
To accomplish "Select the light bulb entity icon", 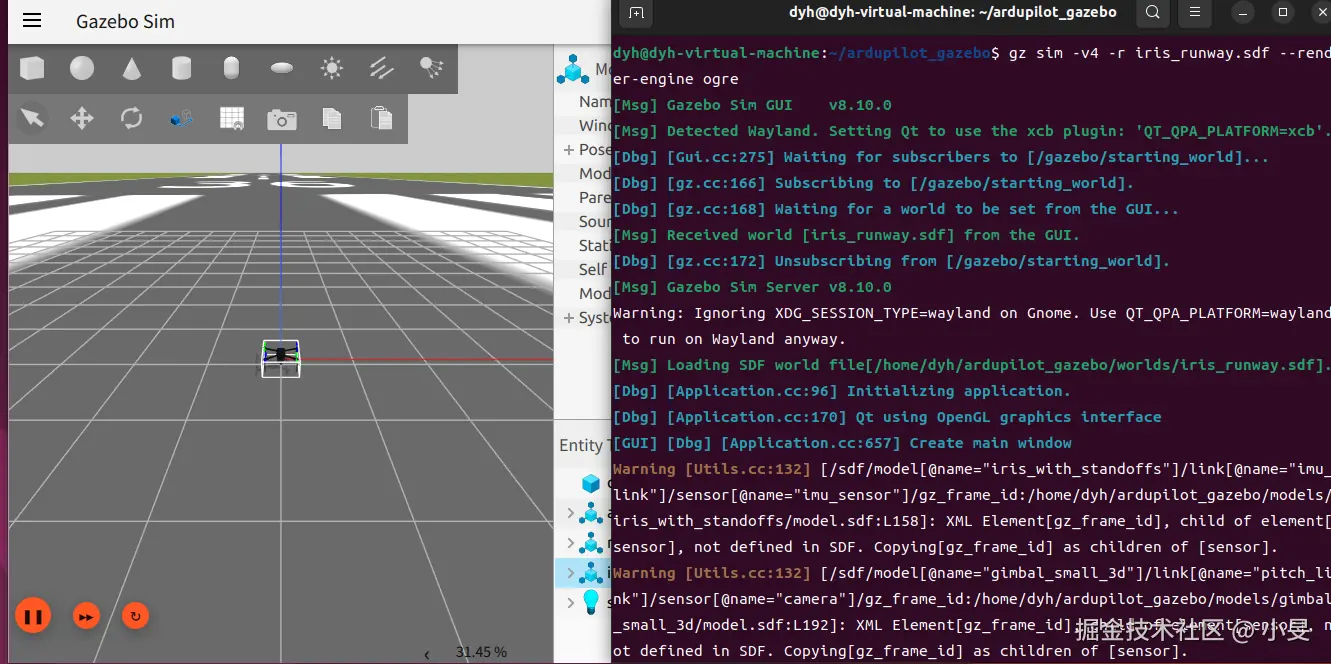I will point(592,601).
